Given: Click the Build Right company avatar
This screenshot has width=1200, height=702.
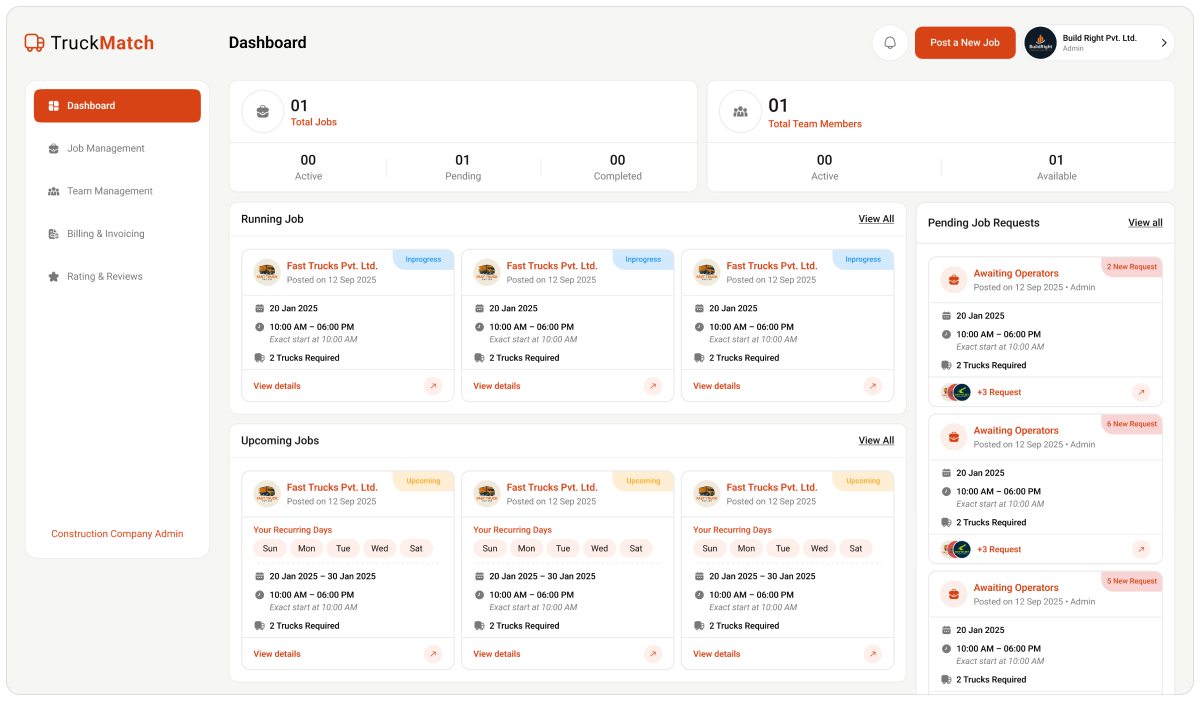Looking at the screenshot, I should [1040, 43].
